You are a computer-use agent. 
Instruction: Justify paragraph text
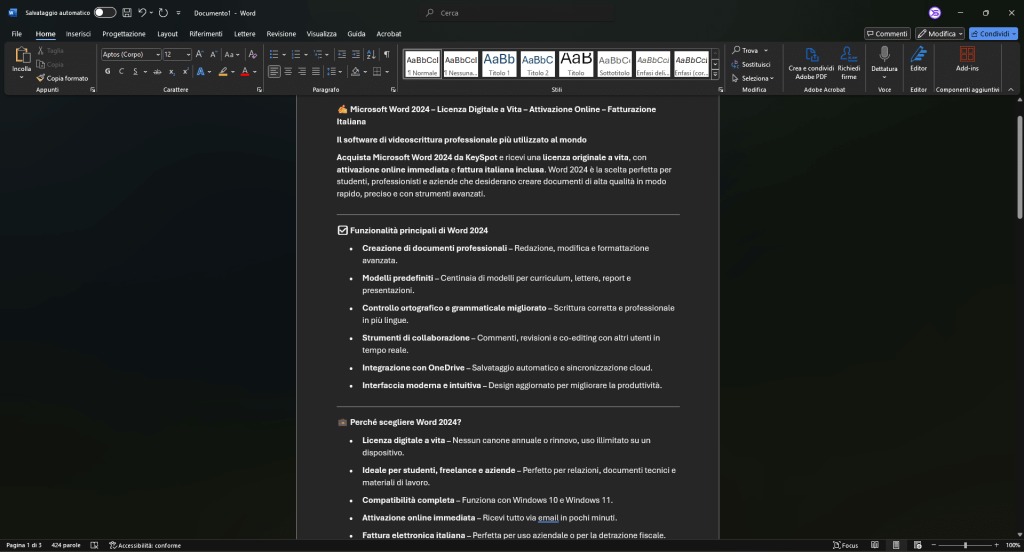click(x=315, y=71)
